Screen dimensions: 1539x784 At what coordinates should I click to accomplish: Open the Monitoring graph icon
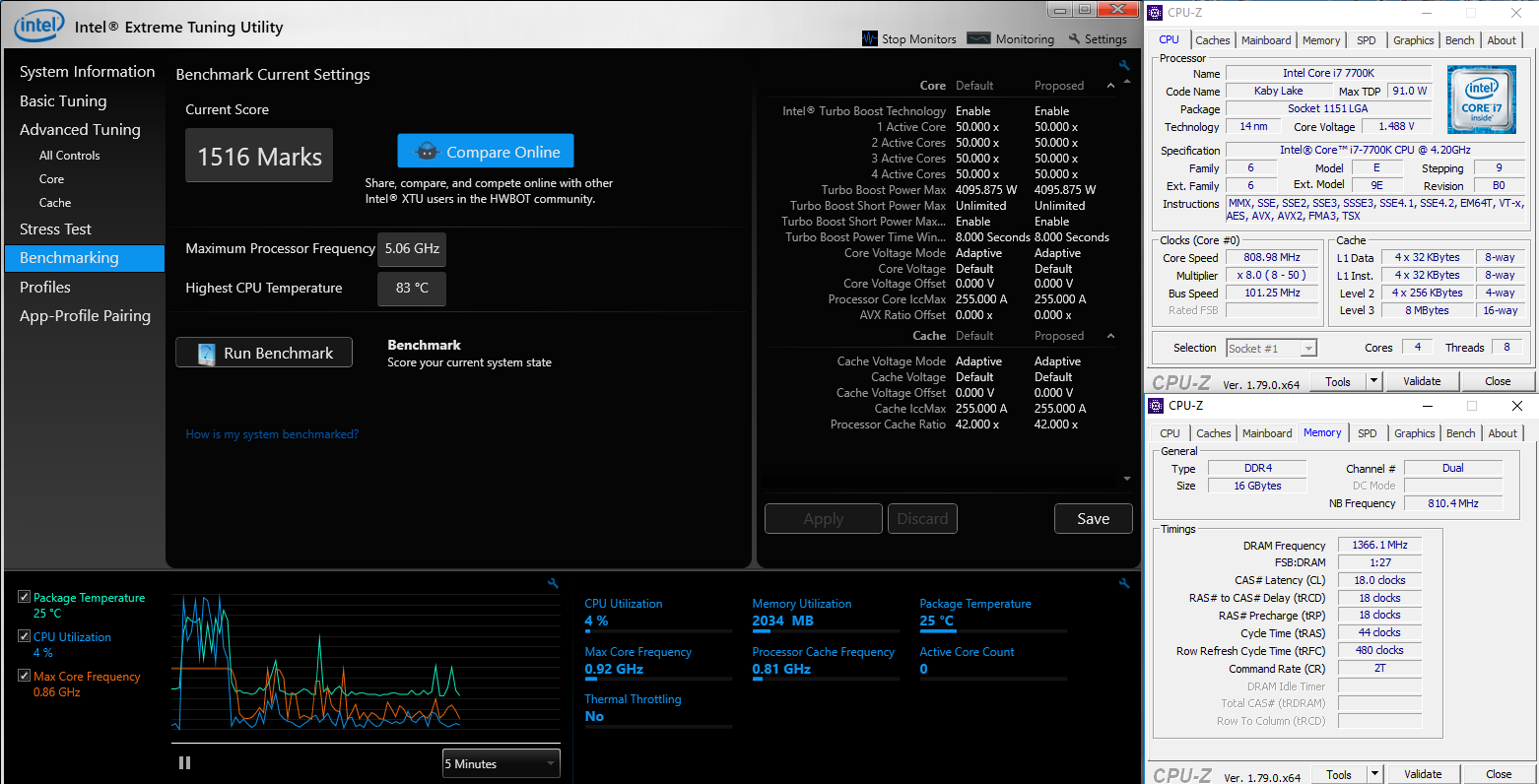pos(978,38)
